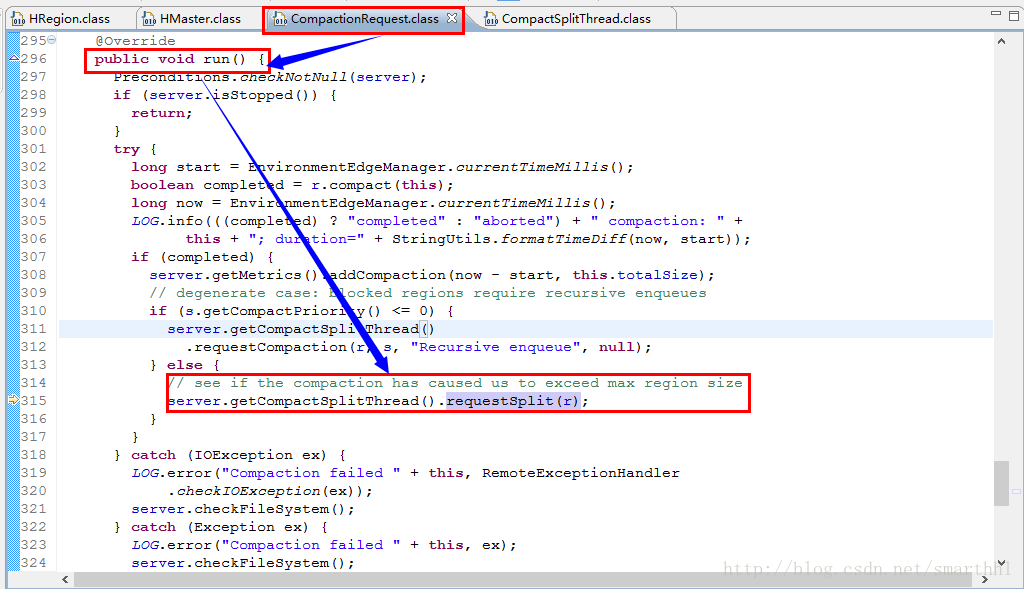This screenshot has height=589, width=1024.
Task: Click the 'exceed max region size' comment
Action: [x=455, y=383]
